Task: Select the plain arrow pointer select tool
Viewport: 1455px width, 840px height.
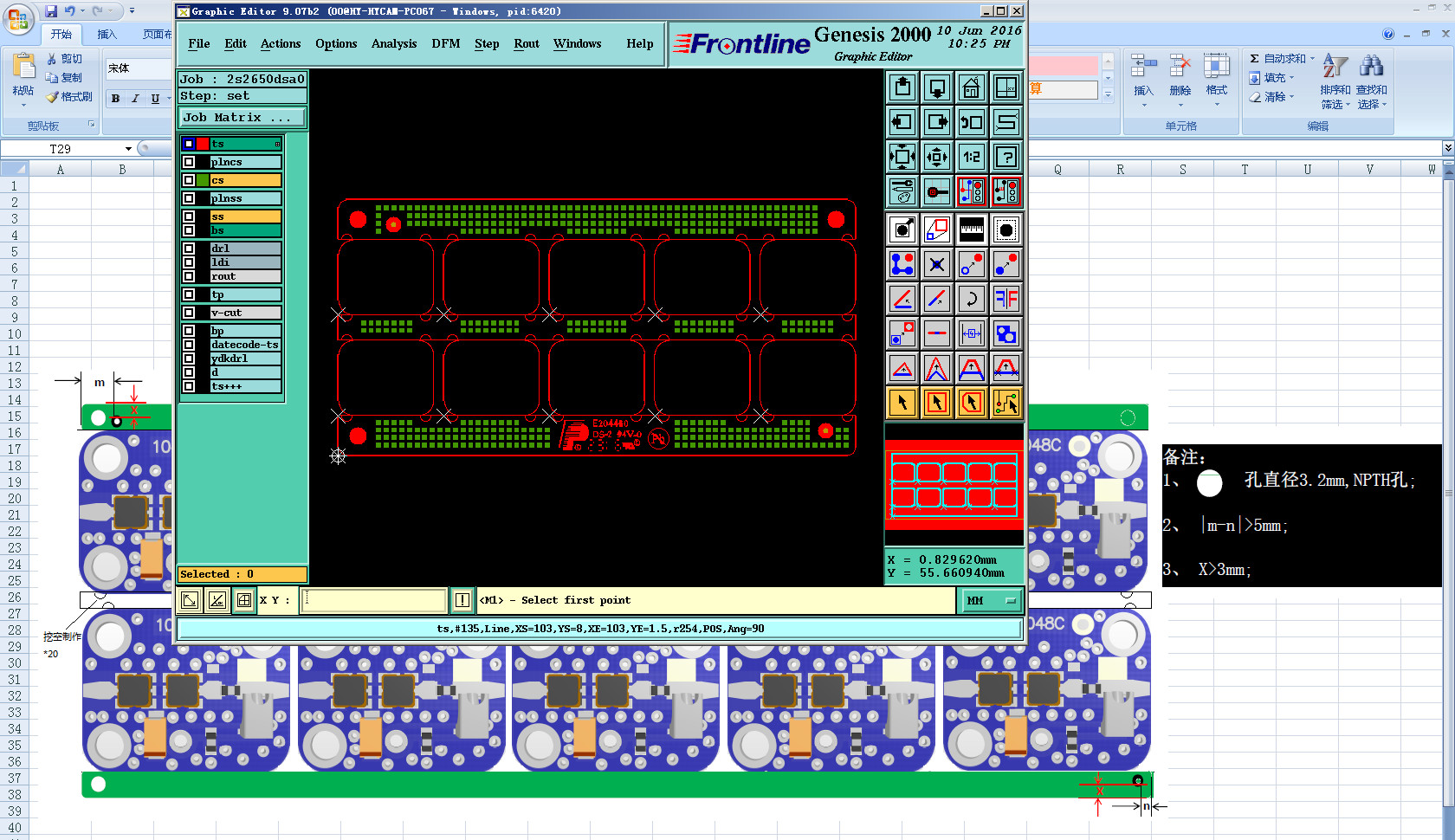Action: click(x=902, y=403)
